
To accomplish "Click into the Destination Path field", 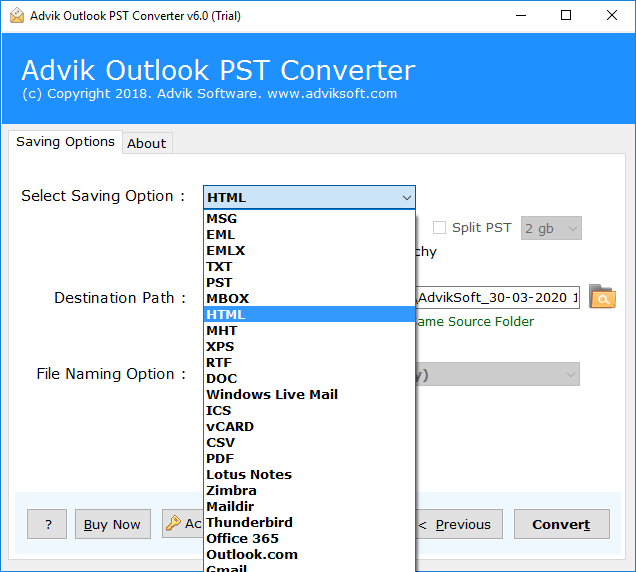I will (x=497, y=297).
